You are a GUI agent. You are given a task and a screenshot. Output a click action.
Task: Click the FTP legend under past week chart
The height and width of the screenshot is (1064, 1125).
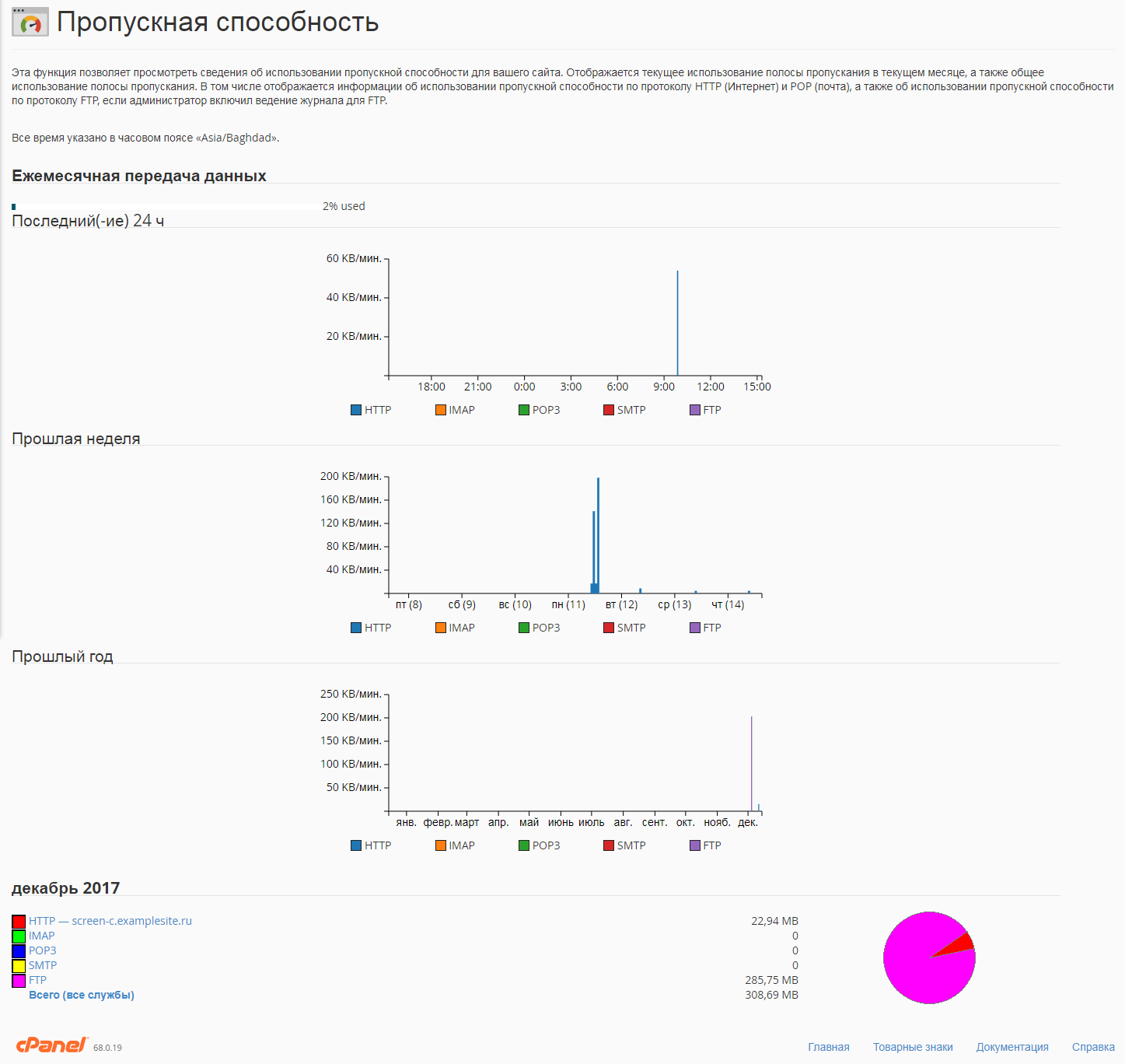click(705, 628)
